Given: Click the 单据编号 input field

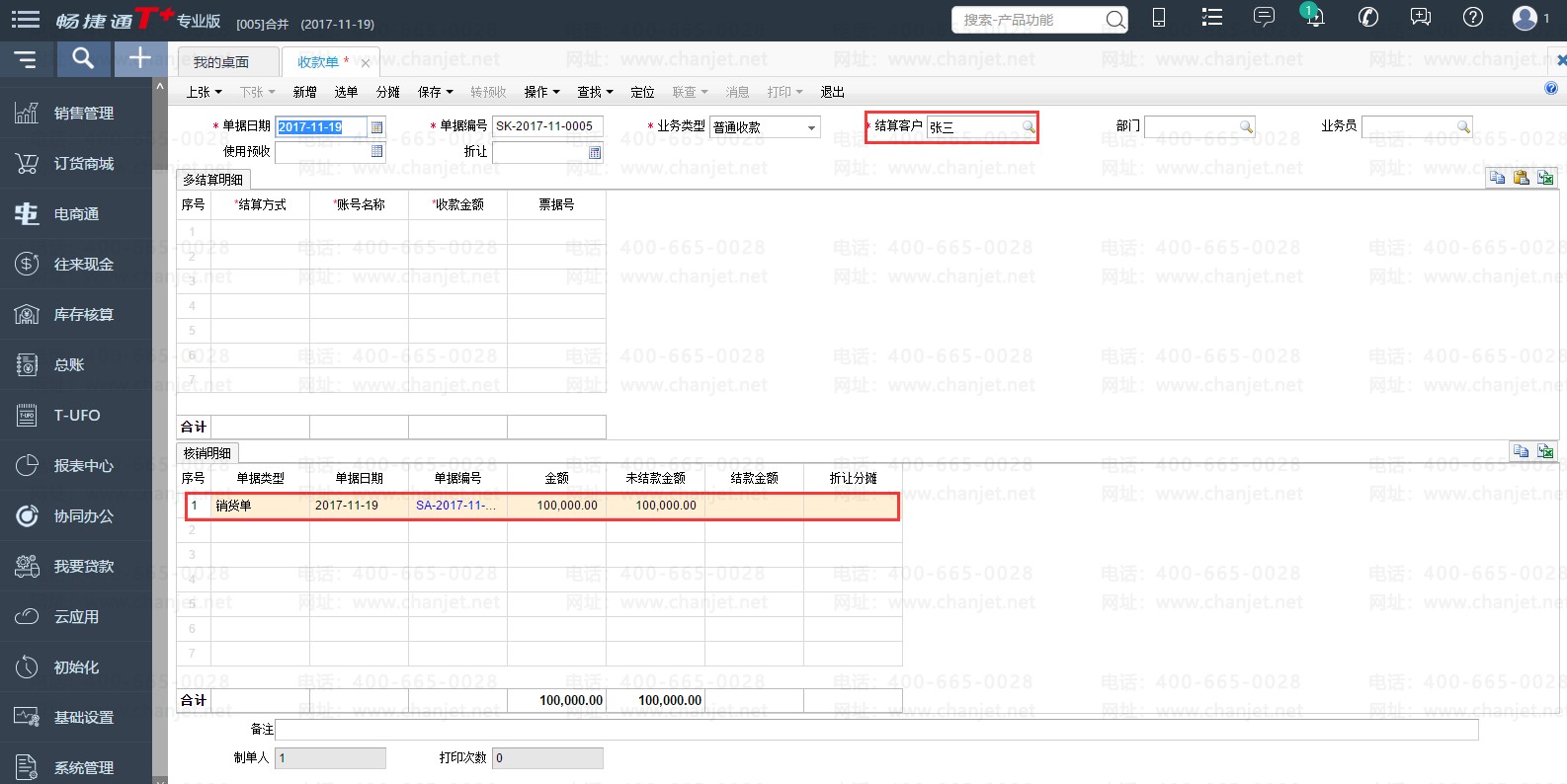Looking at the screenshot, I should tap(547, 126).
